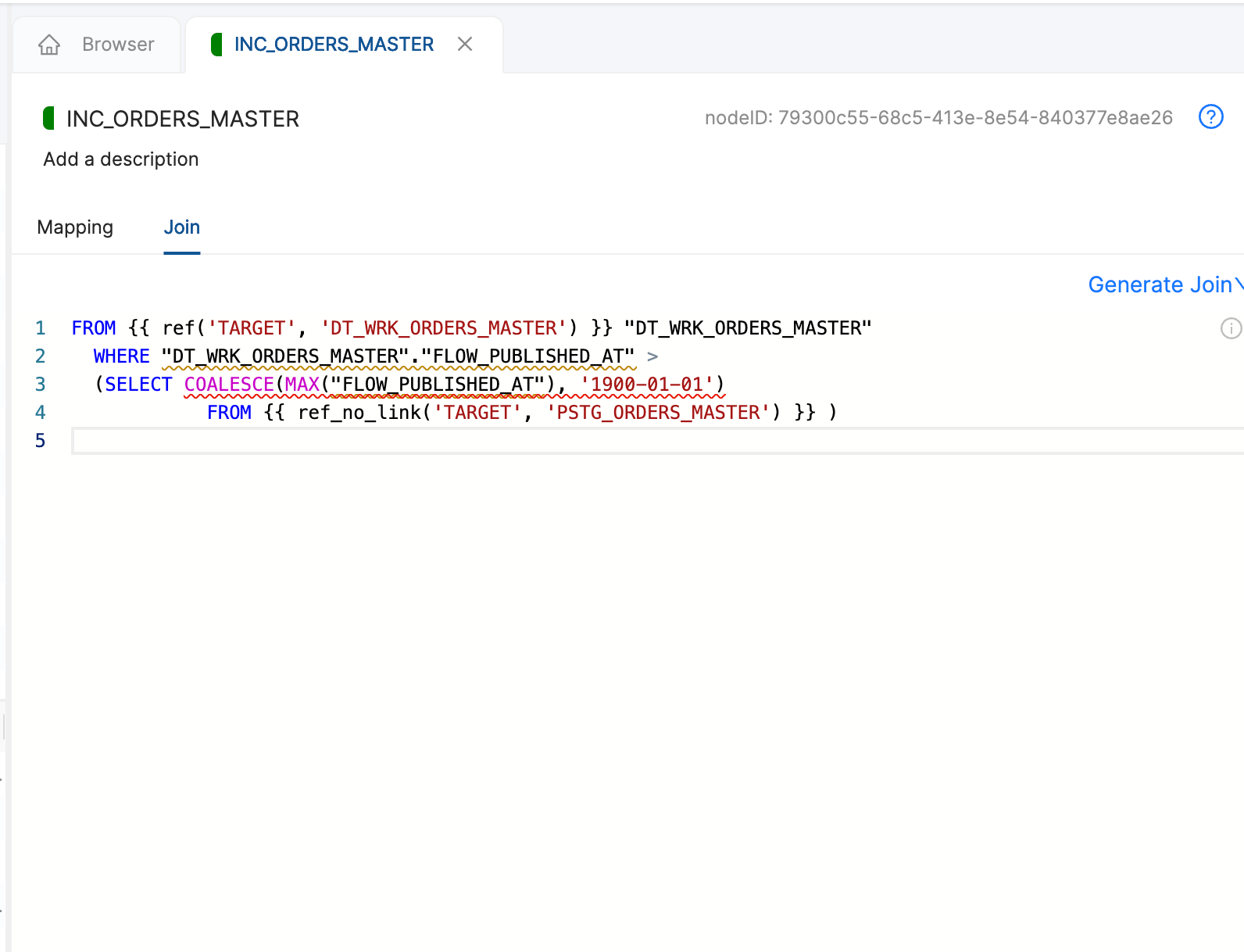Switch to the Join tab
The width and height of the screenshot is (1244, 952).
click(182, 227)
